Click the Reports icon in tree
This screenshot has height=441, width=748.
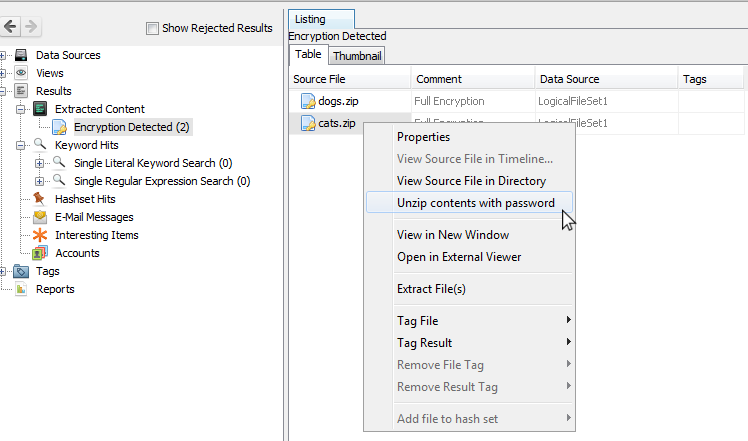(x=21, y=289)
